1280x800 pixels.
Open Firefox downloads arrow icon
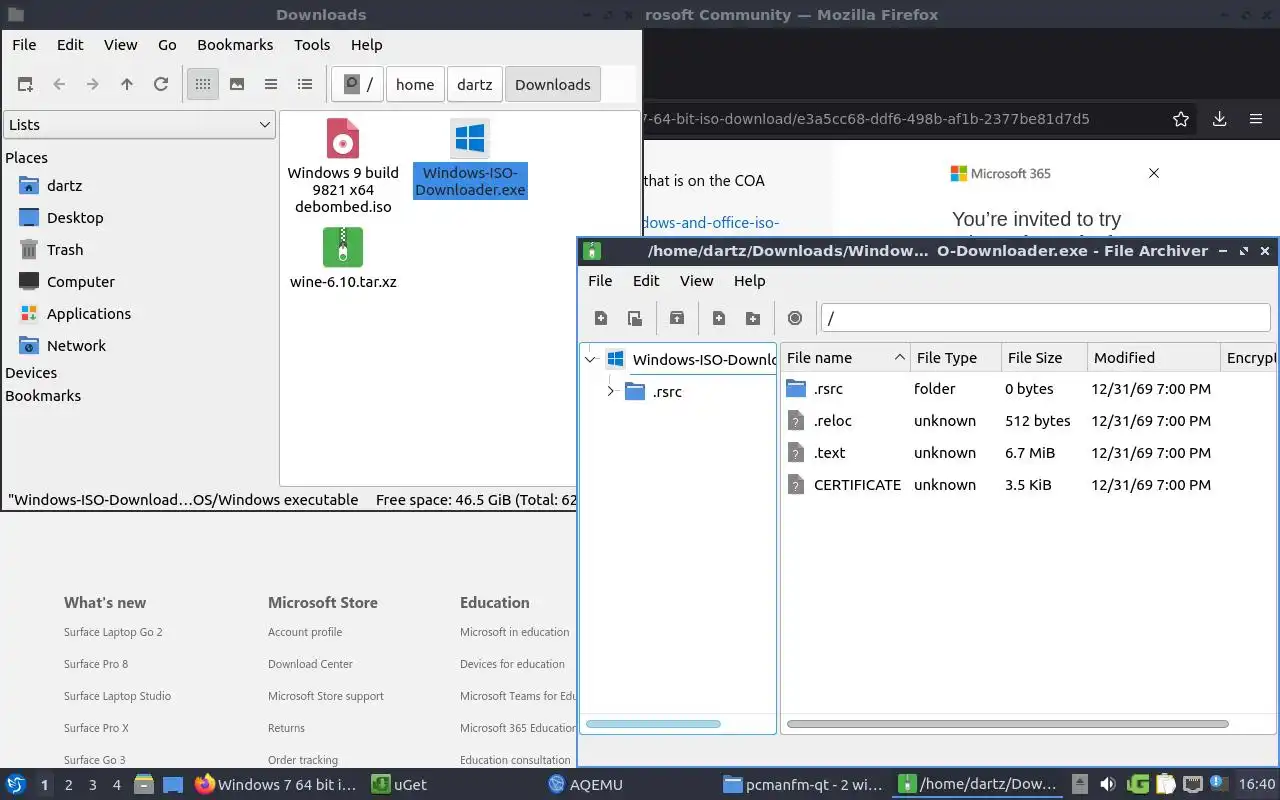click(x=1219, y=119)
